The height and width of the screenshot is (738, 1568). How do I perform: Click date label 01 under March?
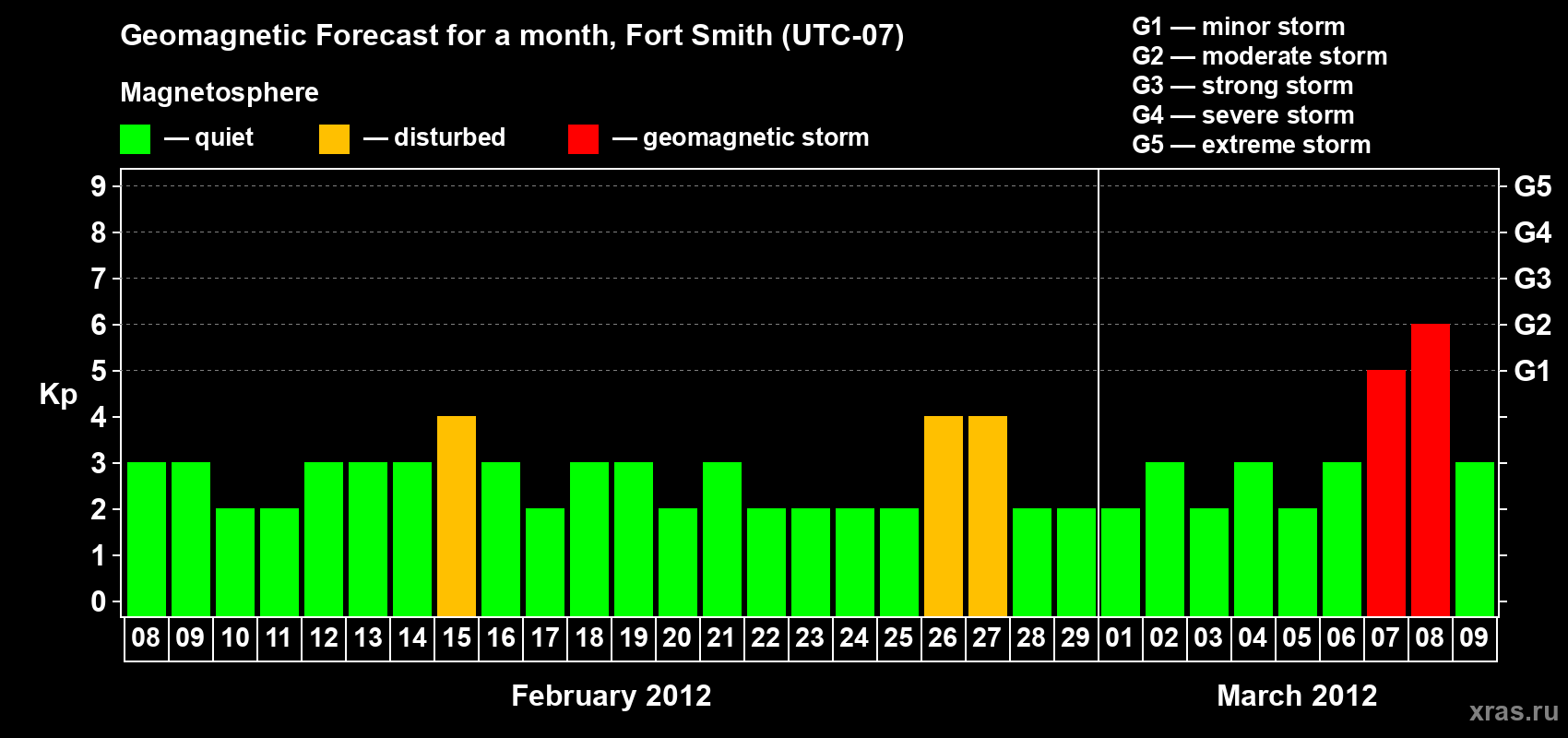[1120, 637]
